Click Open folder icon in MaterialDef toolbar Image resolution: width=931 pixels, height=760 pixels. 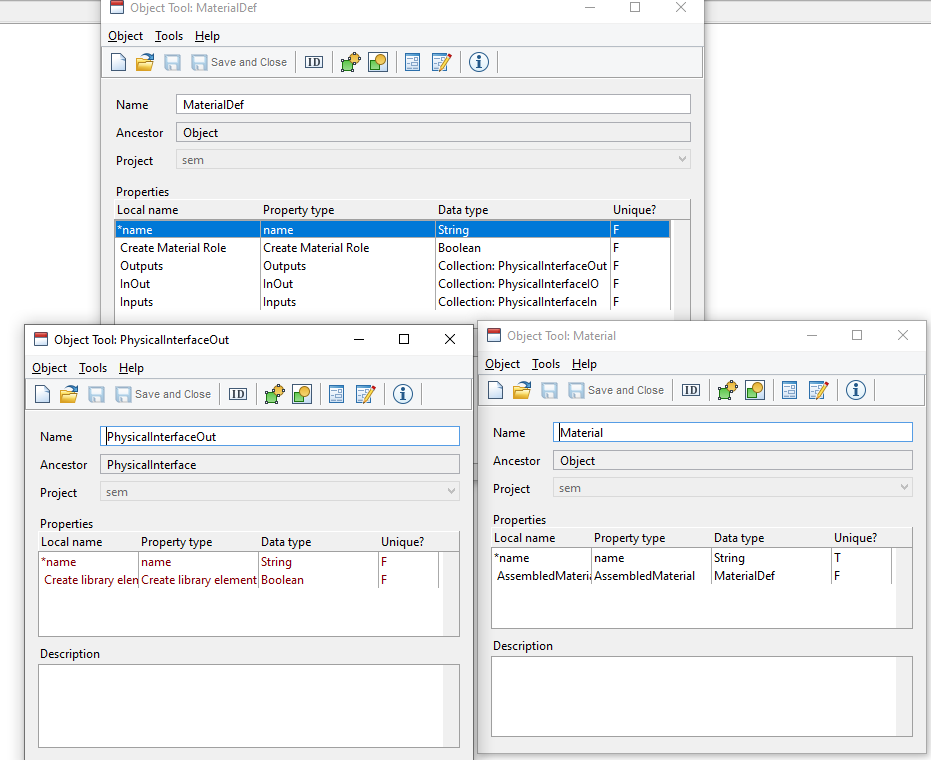(x=145, y=62)
